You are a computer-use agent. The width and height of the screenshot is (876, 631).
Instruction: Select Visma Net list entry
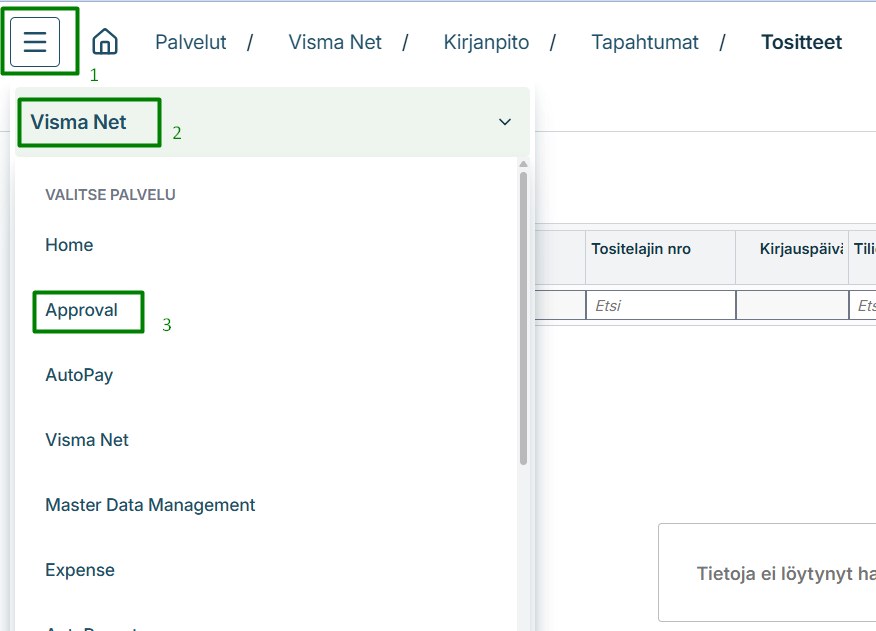point(87,440)
